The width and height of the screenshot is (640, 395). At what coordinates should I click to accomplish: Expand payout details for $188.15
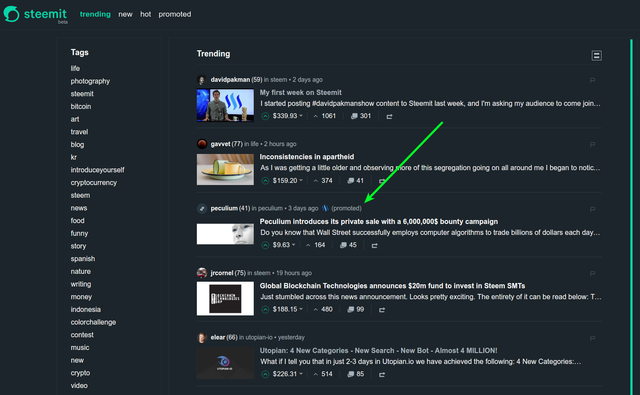click(x=288, y=310)
